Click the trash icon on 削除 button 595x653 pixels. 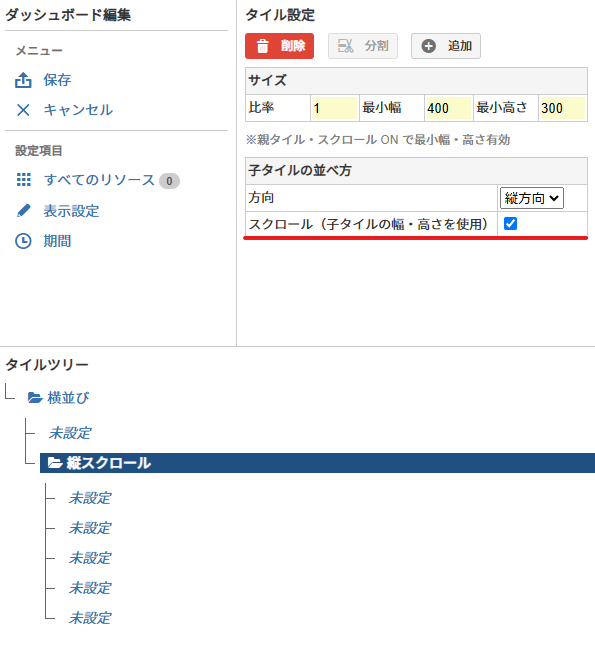(x=263, y=46)
